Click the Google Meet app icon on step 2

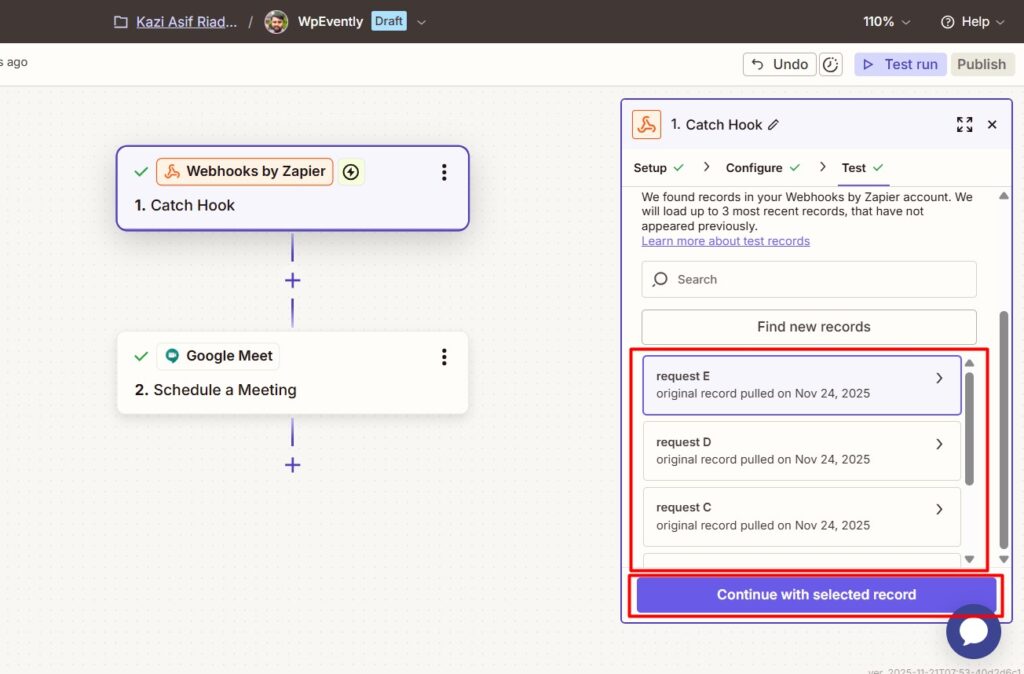click(172, 355)
